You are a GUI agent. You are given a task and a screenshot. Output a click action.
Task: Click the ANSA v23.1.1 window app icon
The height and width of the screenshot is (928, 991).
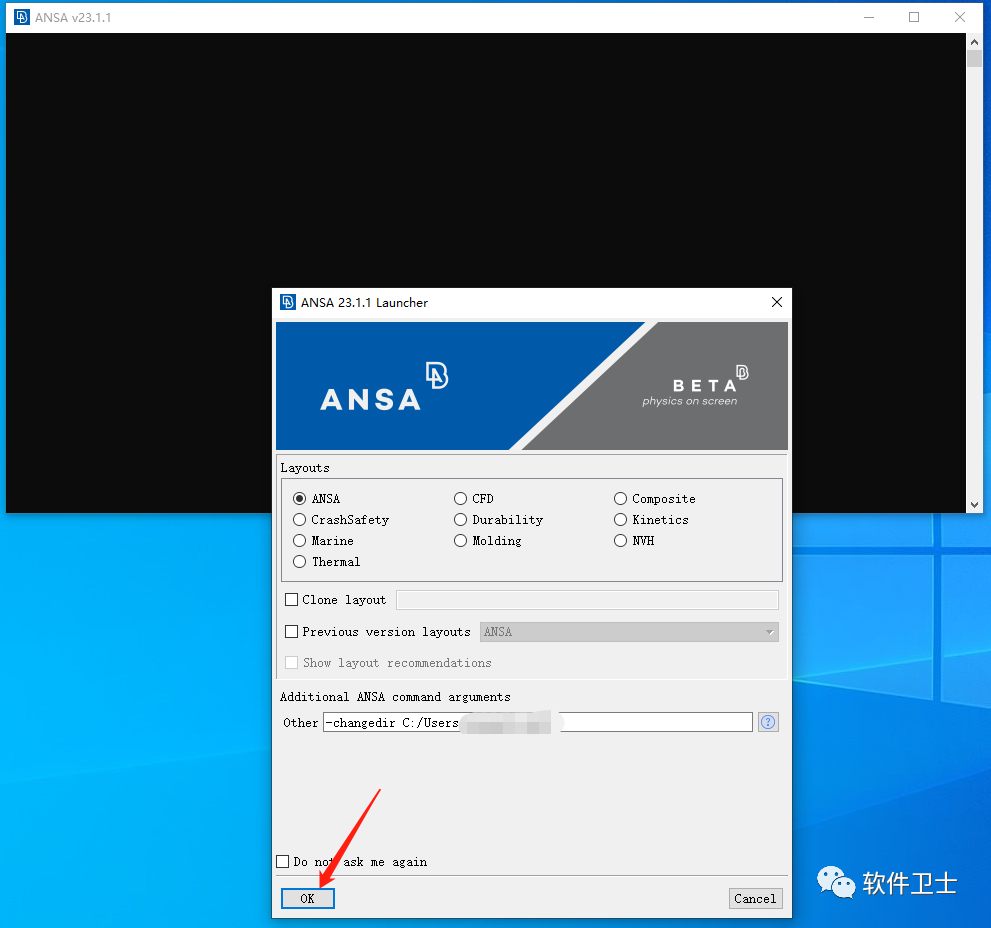[x=22, y=17]
